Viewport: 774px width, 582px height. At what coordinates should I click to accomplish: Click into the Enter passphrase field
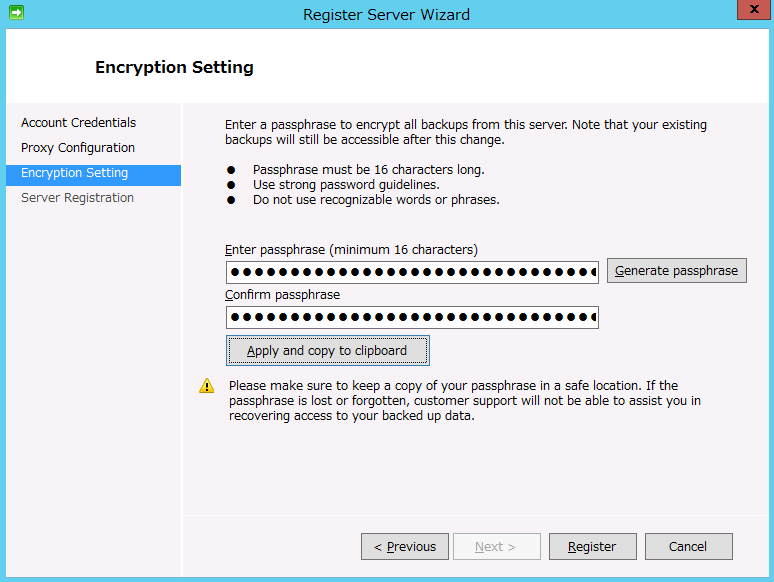pyautogui.click(x=412, y=272)
